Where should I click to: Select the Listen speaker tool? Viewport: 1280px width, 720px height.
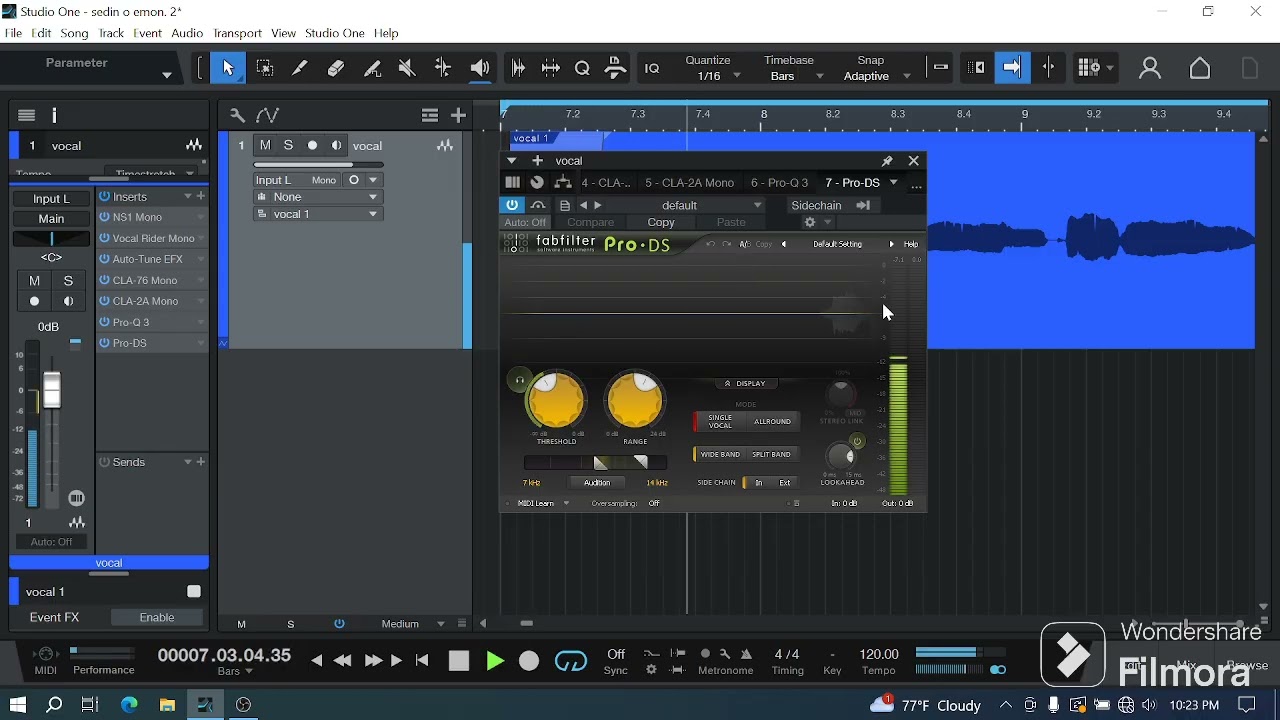(480, 68)
